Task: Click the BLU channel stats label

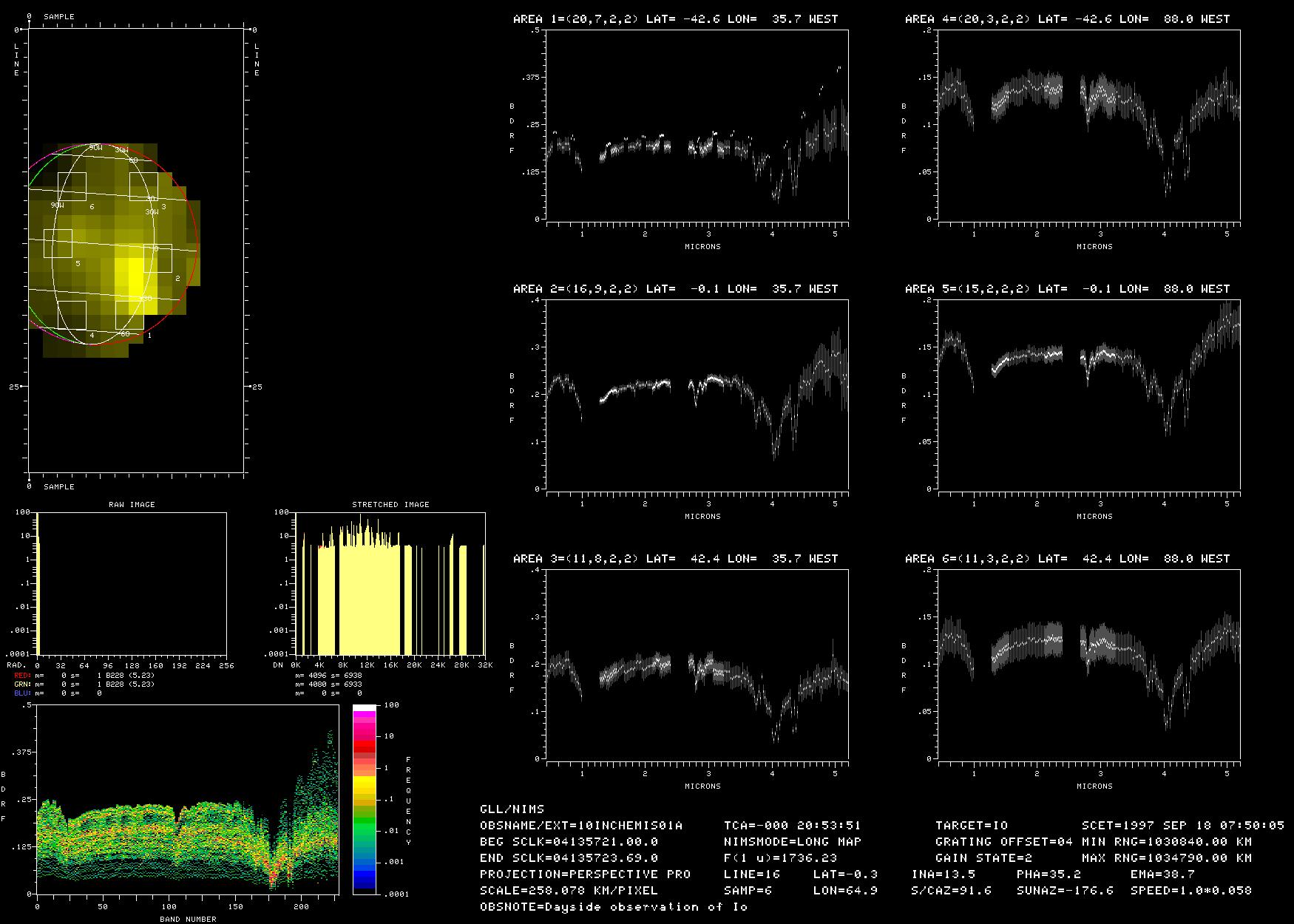Action: click(23, 693)
